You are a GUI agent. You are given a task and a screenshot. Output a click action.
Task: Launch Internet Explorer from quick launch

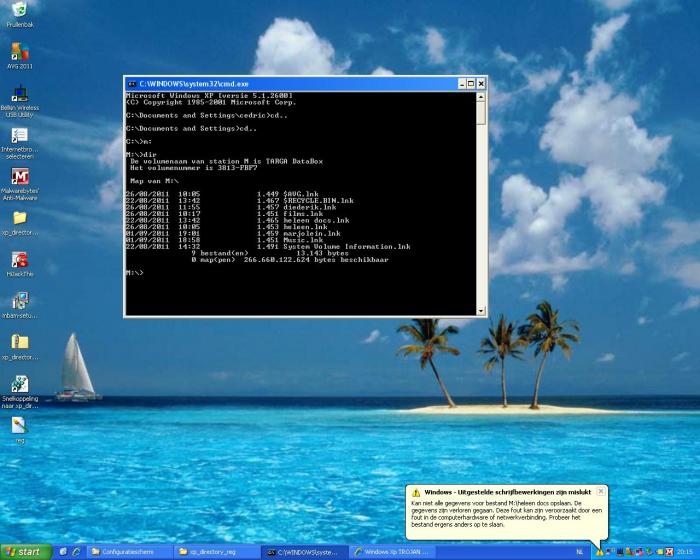point(76,552)
